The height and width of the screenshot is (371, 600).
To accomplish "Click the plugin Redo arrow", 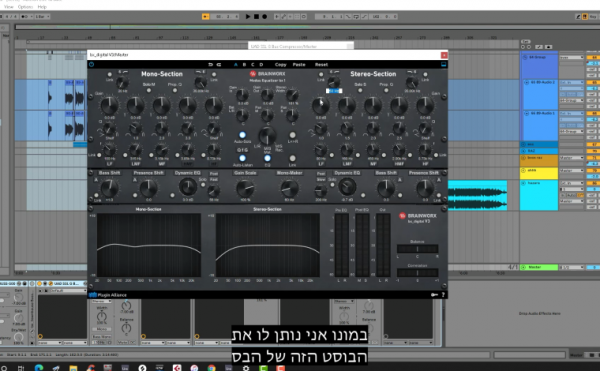I will coord(219,65).
